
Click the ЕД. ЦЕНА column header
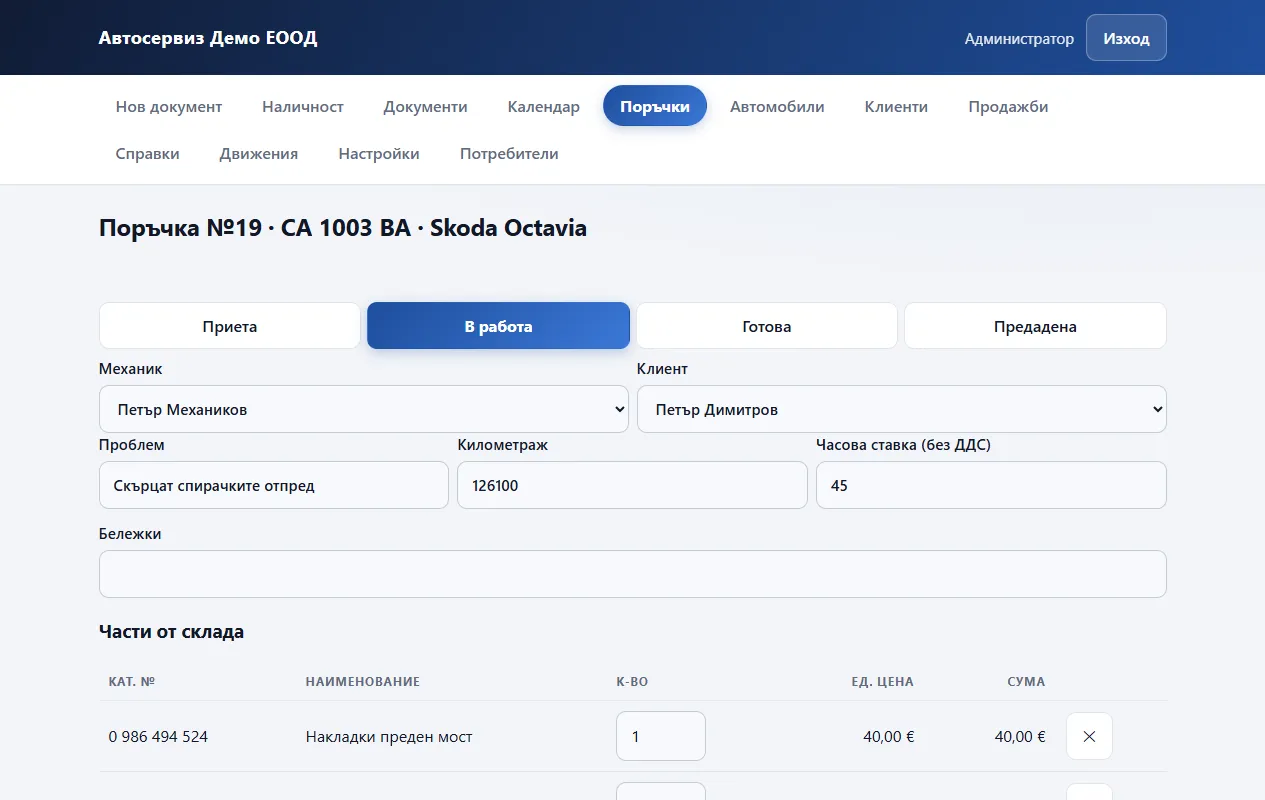(x=882, y=682)
